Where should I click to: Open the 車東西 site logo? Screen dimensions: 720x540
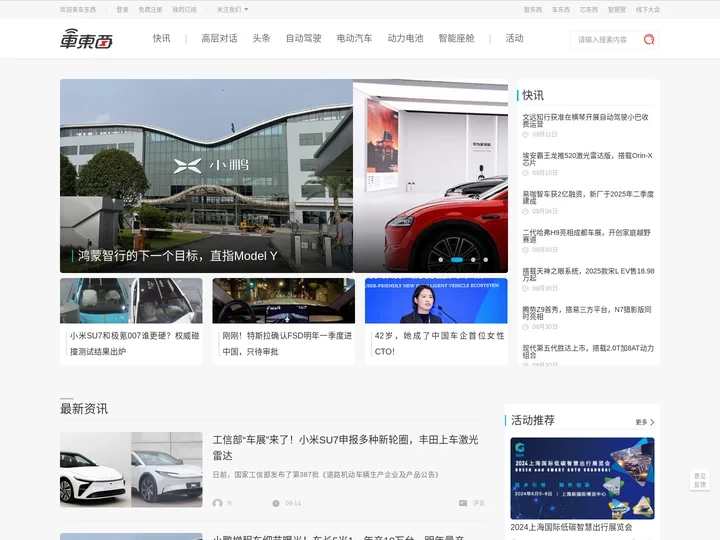pos(86,39)
